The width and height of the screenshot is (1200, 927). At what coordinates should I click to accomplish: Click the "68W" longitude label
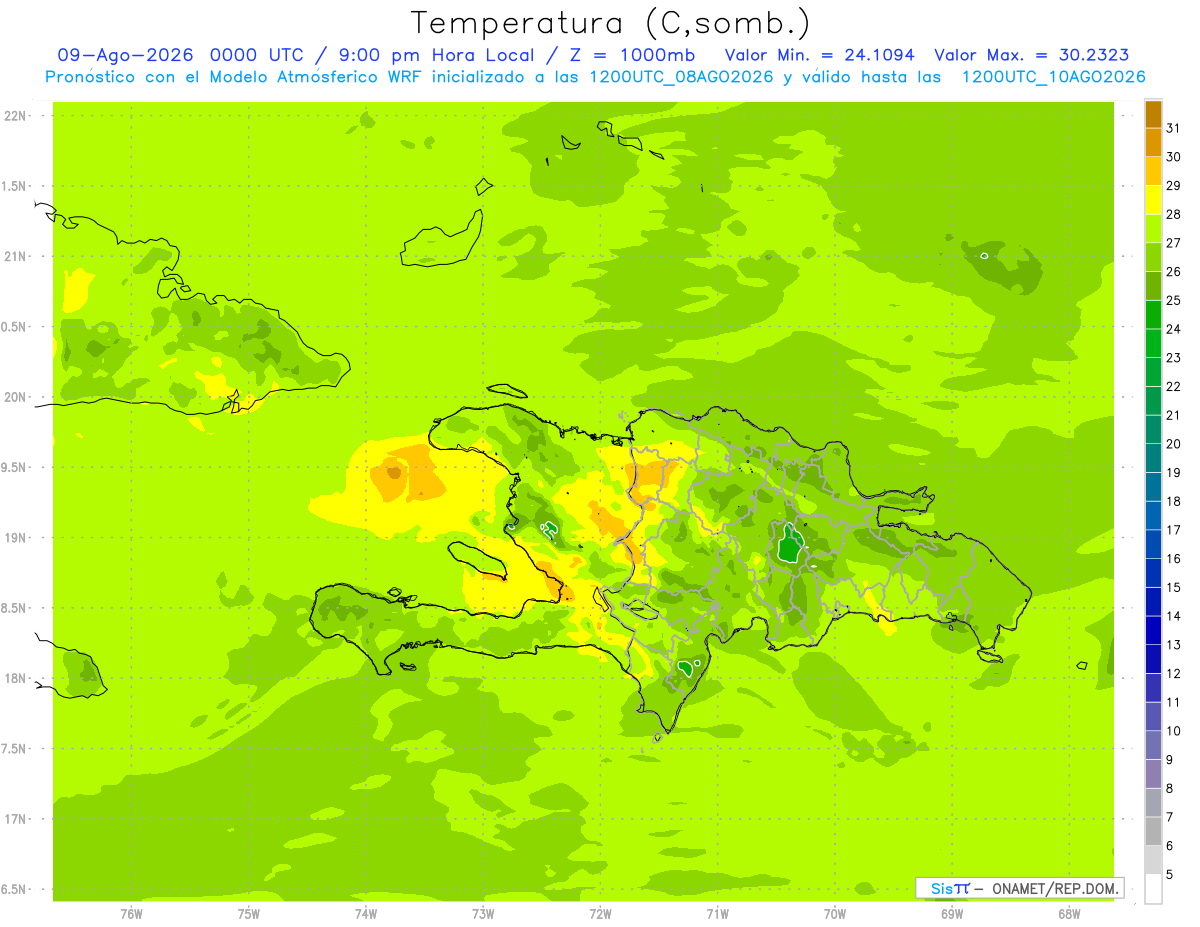pyautogui.click(x=1068, y=914)
